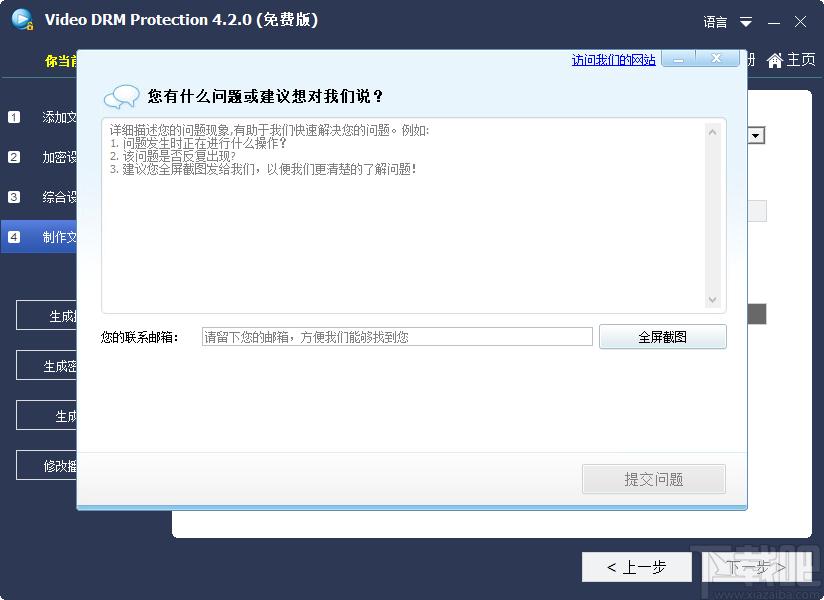This screenshot has height=600, width=824.
Task: Click the text area scroll down arrow
Action: 713,300
